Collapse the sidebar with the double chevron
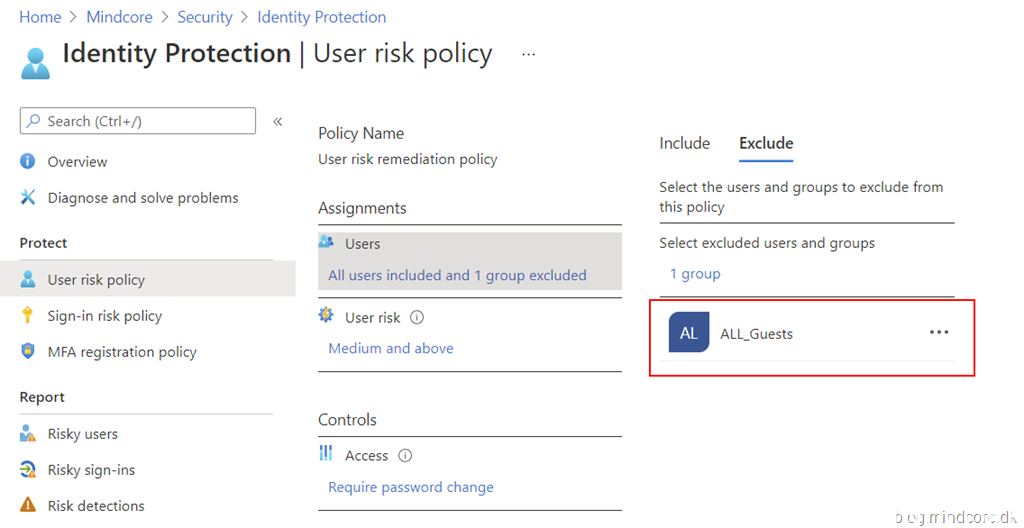This screenshot has height=528, width=1024. 278,121
